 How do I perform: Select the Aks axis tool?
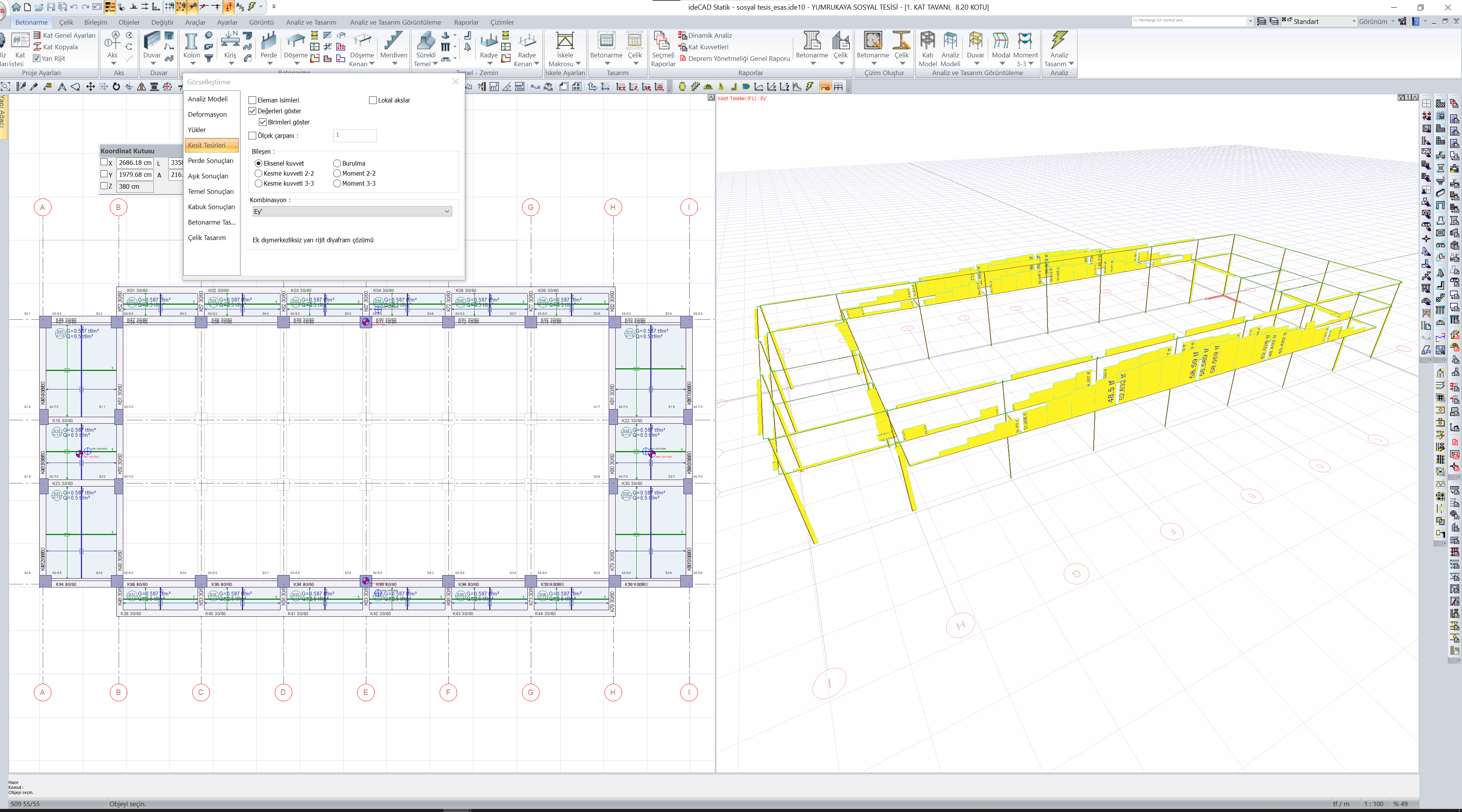pos(112,45)
